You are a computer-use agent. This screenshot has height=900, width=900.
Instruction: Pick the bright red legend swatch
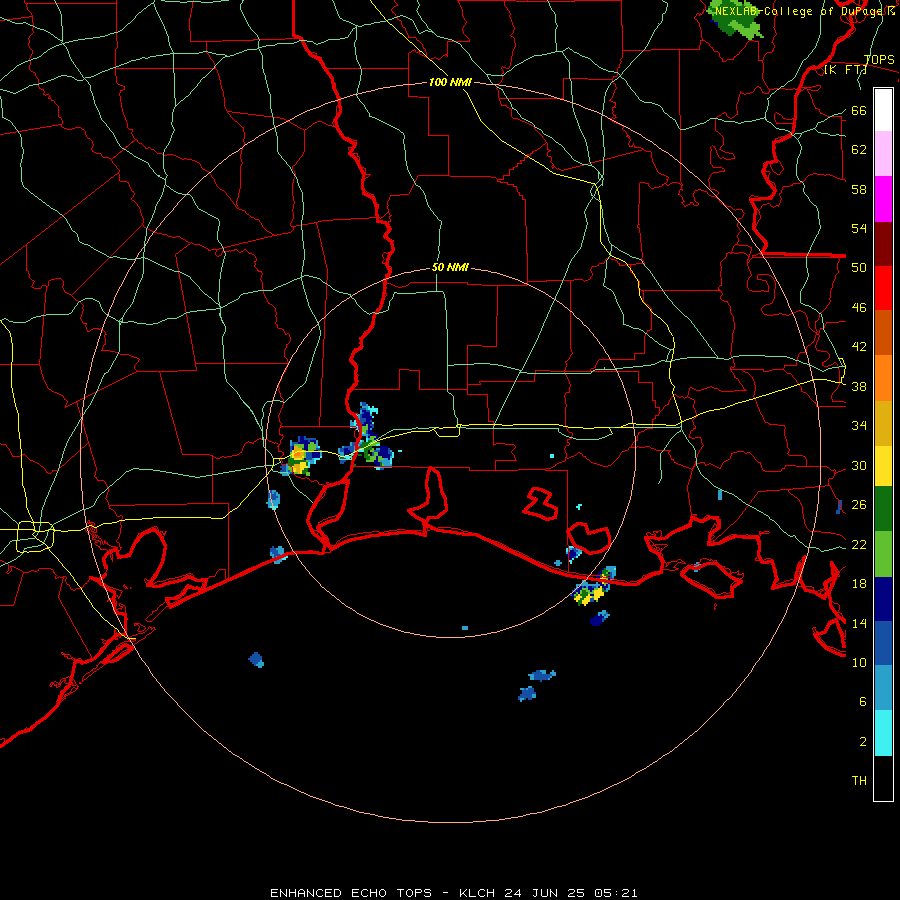coord(883,288)
